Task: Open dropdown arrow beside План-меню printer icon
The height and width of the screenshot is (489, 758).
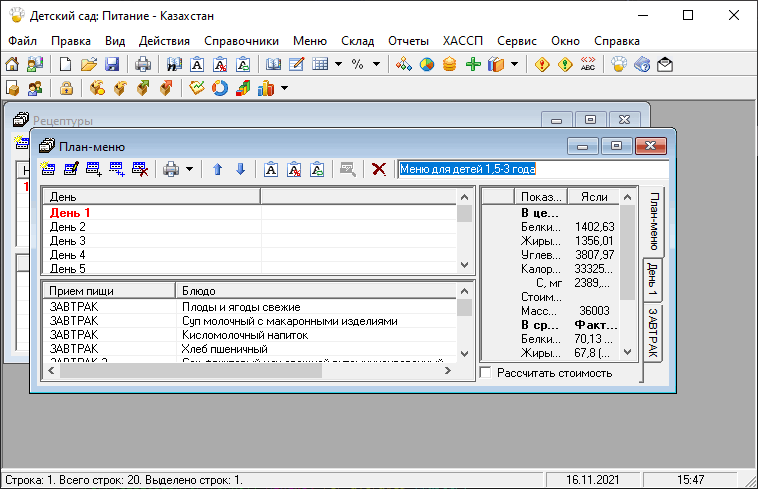Action: (x=189, y=169)
